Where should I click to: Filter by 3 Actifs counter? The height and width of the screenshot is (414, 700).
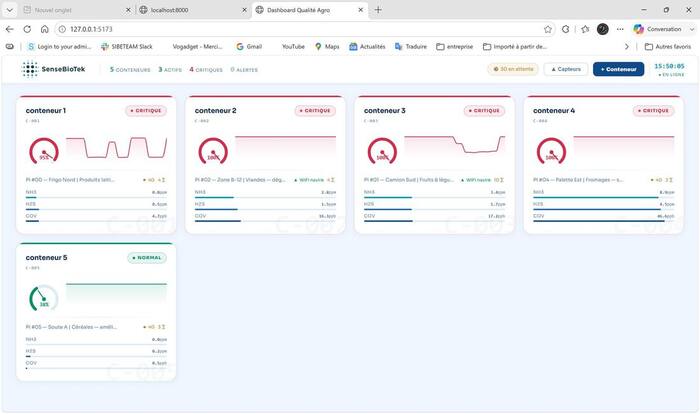(170, 70)
